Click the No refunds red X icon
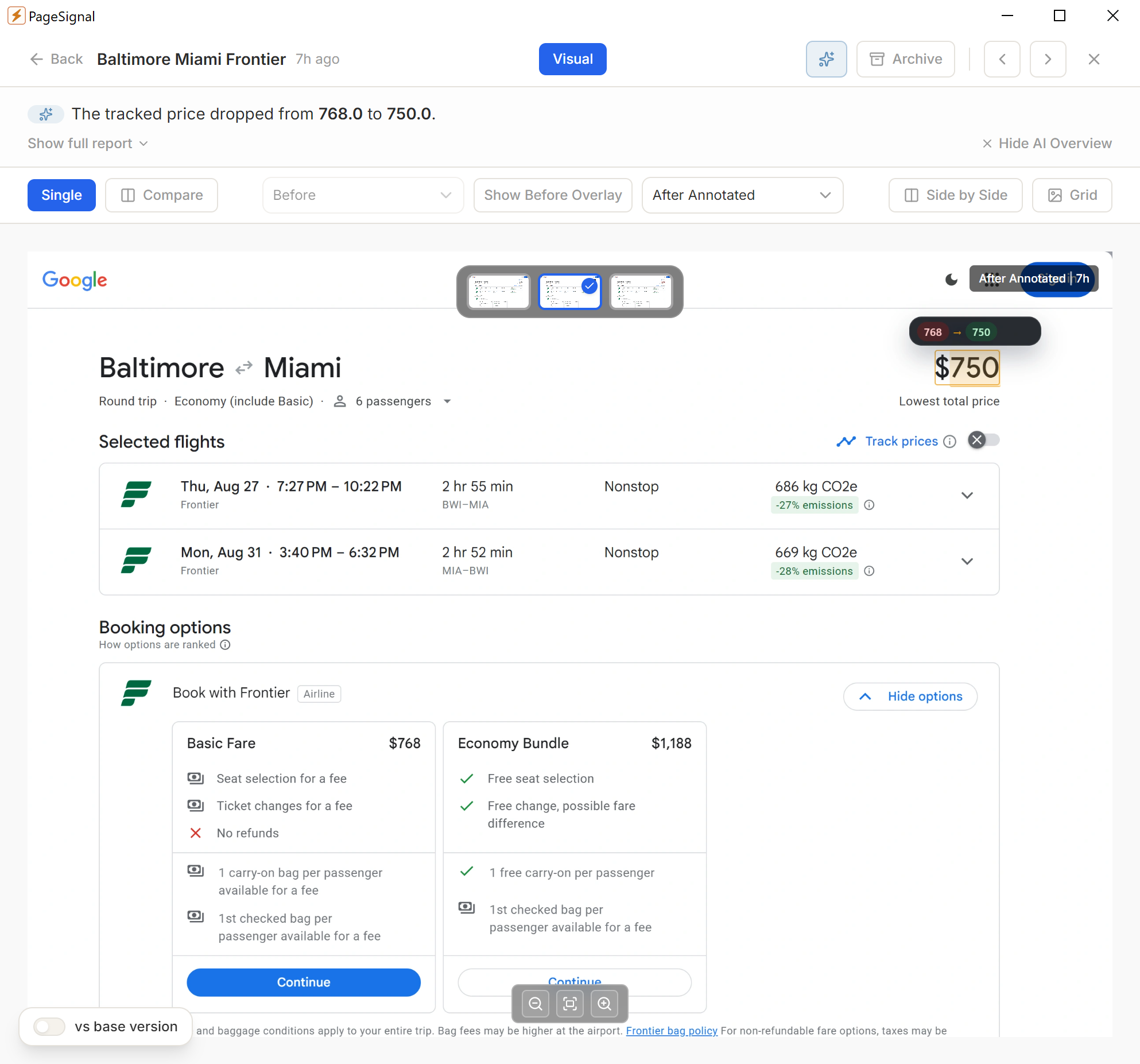This screenshot has width=1140, height=1064. tap(195, 833)
